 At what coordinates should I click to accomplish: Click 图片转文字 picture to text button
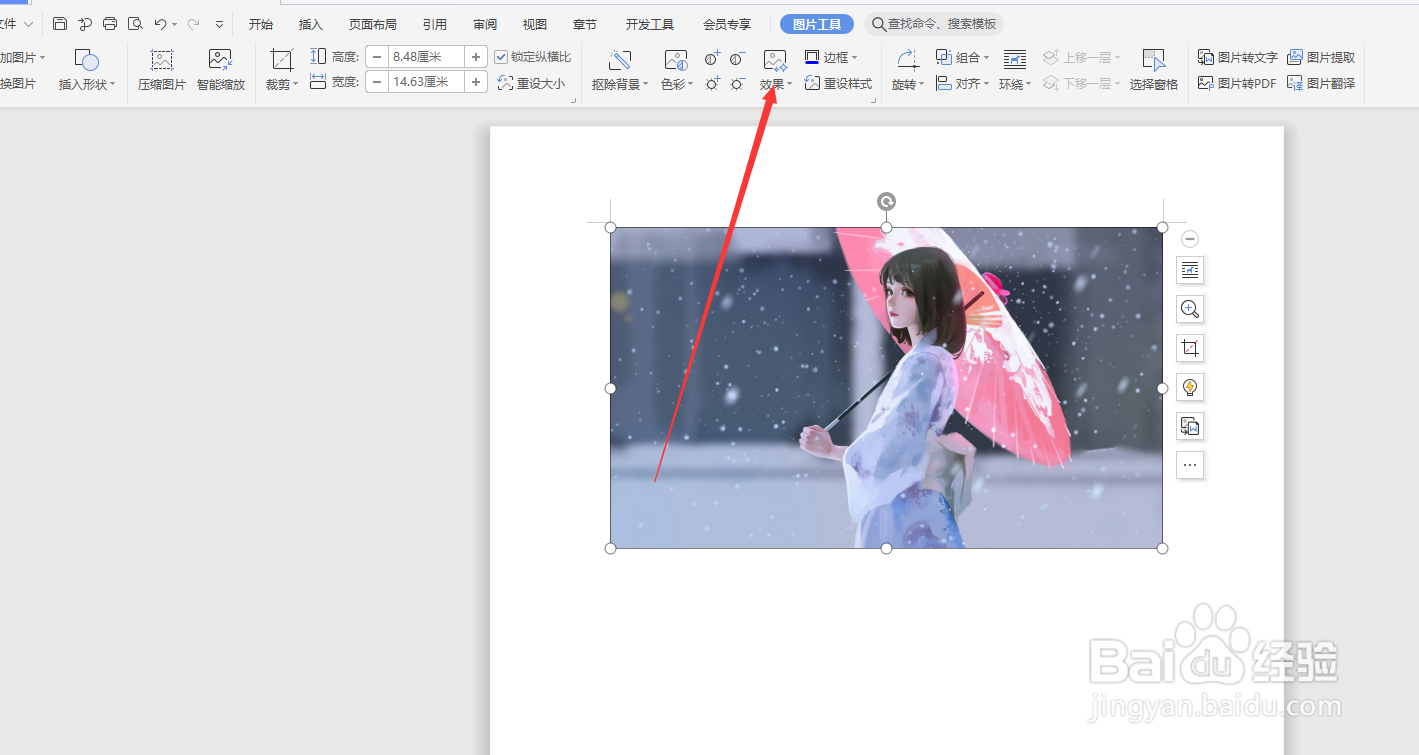point(1238,58)
